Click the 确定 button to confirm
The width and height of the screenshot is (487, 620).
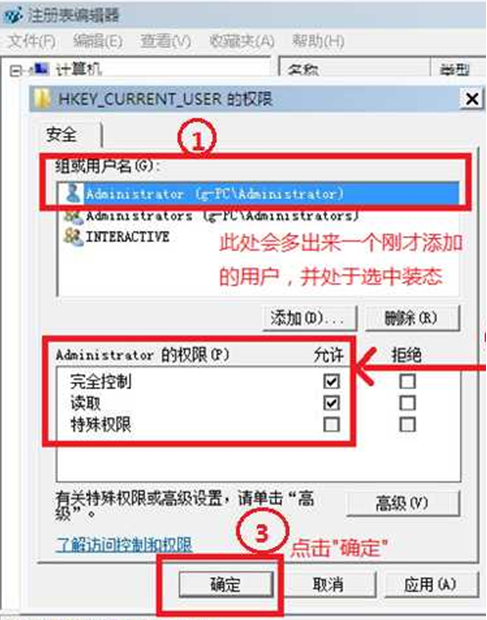tap(225, 584)
